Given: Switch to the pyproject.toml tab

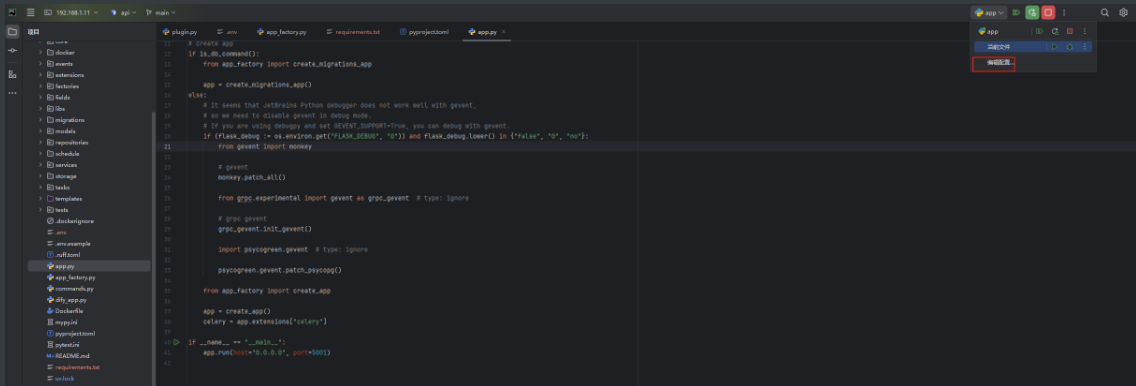Looking at the screenshot, I should [425, 32].
